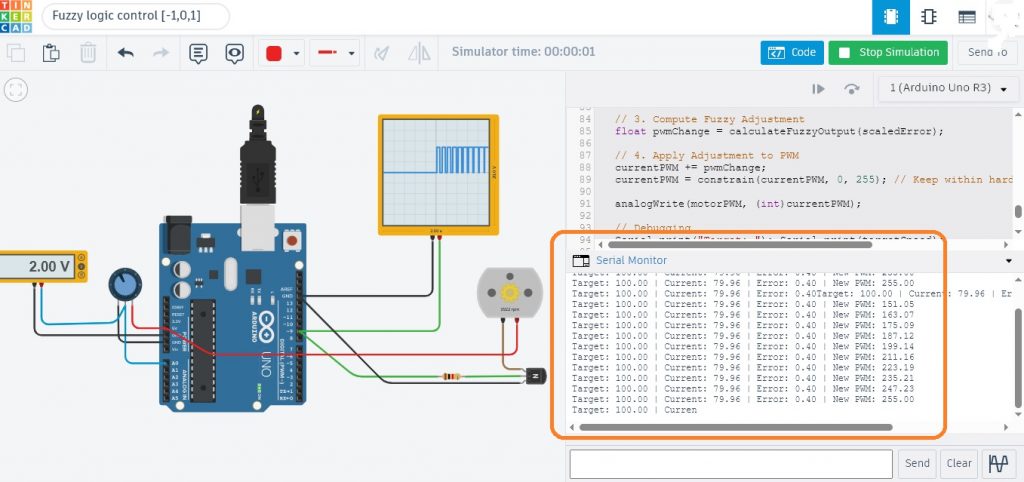Click the Tinkercad logo
Screen dimensions: 1024x482
[x=14, y=16]
